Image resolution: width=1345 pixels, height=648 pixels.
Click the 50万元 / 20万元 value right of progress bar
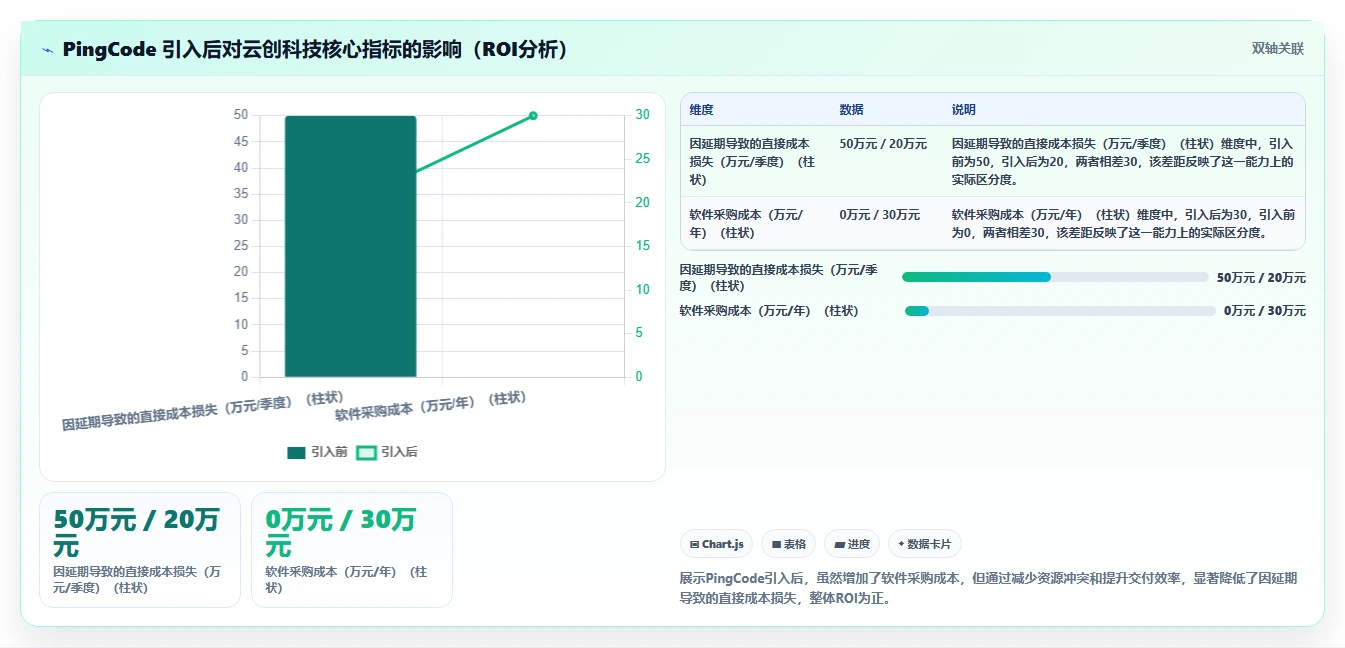pos(1261,278)
